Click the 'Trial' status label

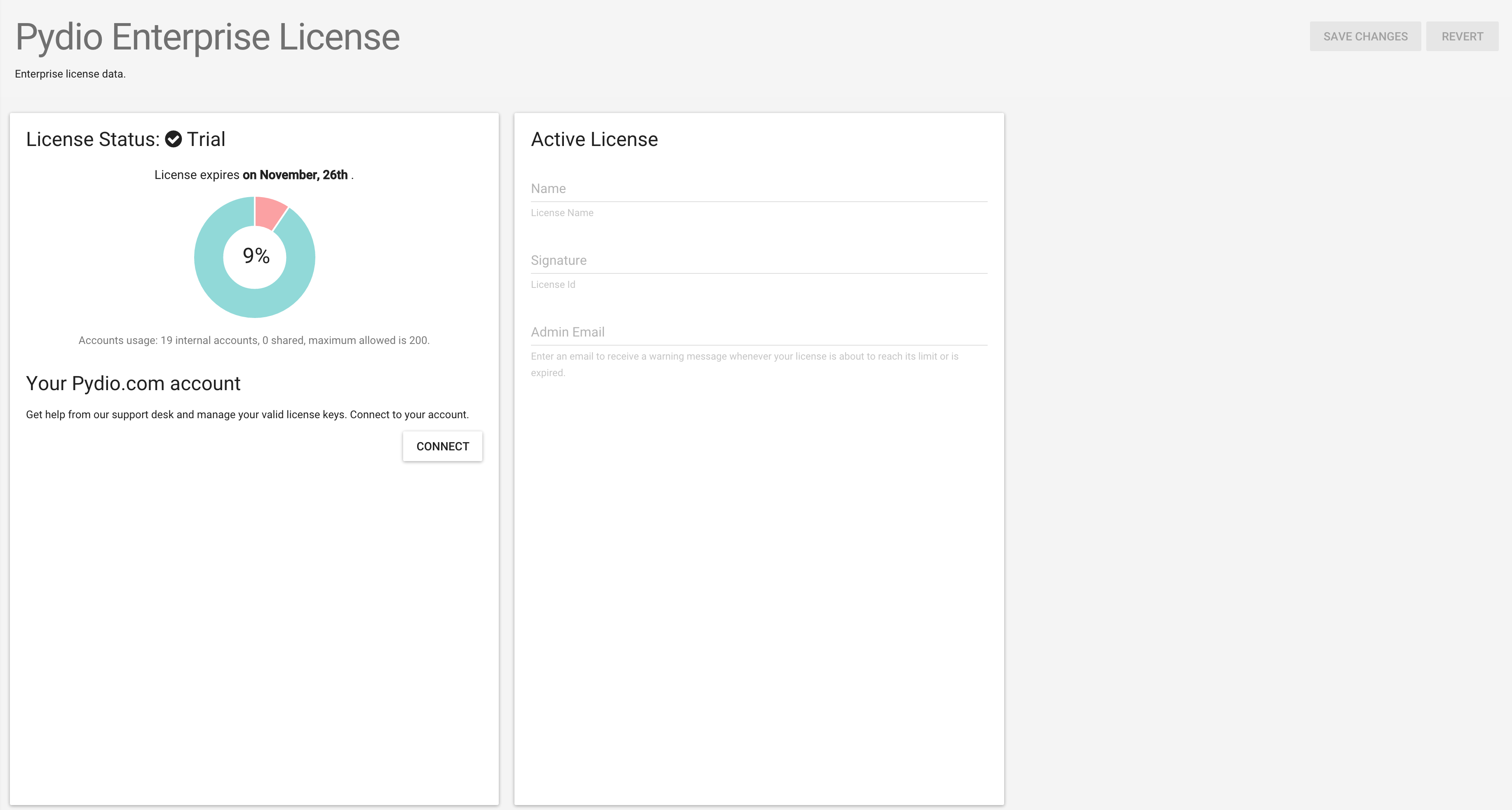click(x=206, y=139)
